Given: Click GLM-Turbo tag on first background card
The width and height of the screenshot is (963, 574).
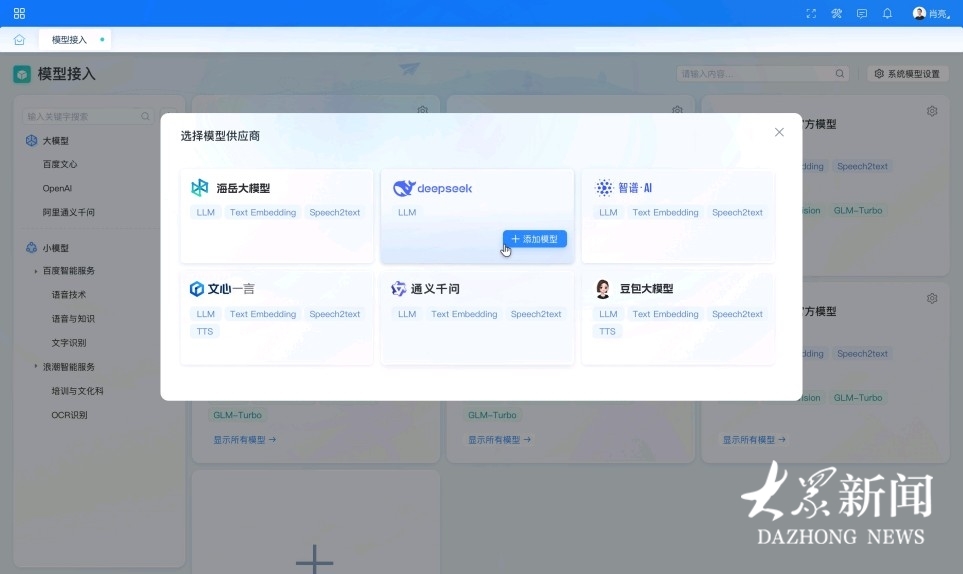Looking at the screenshot, I should pos(237,415).
